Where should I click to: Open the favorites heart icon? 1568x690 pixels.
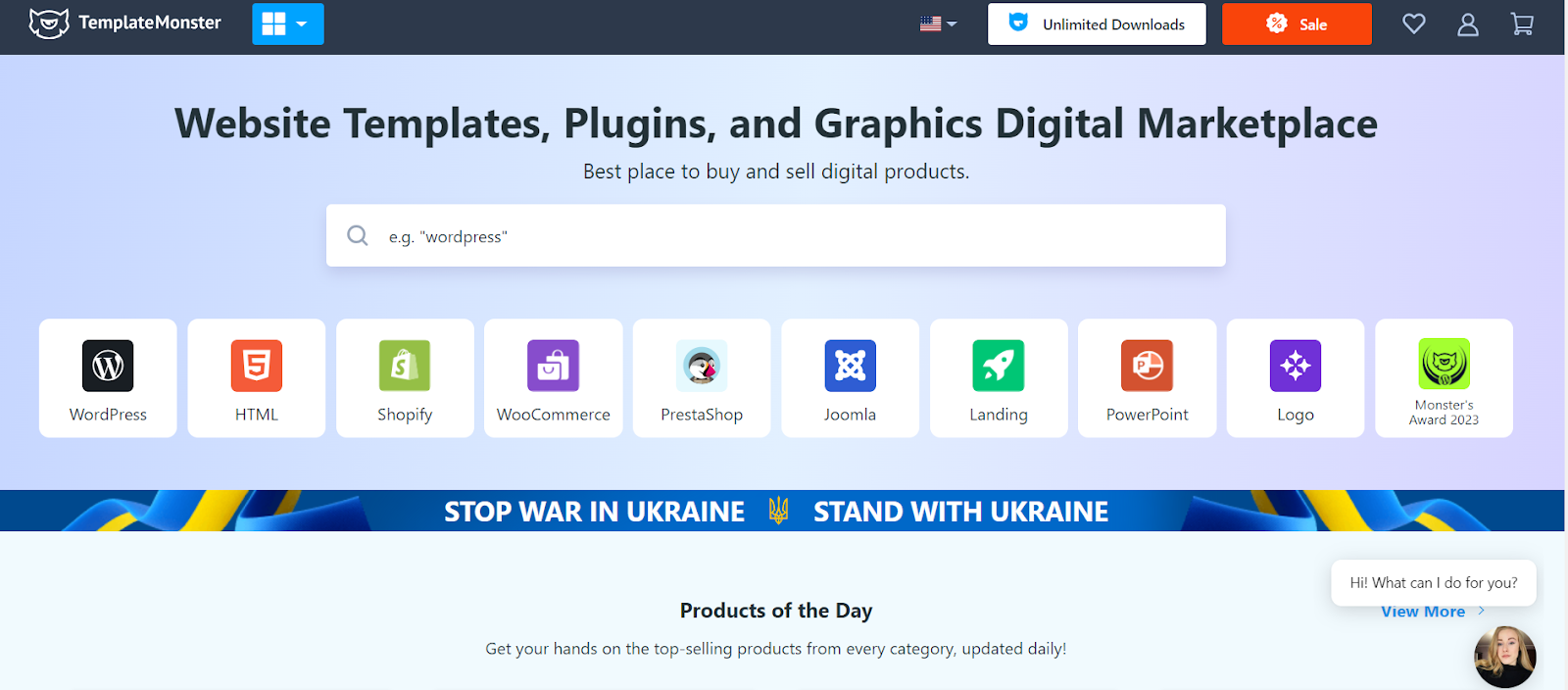(x=1413, y=25)
